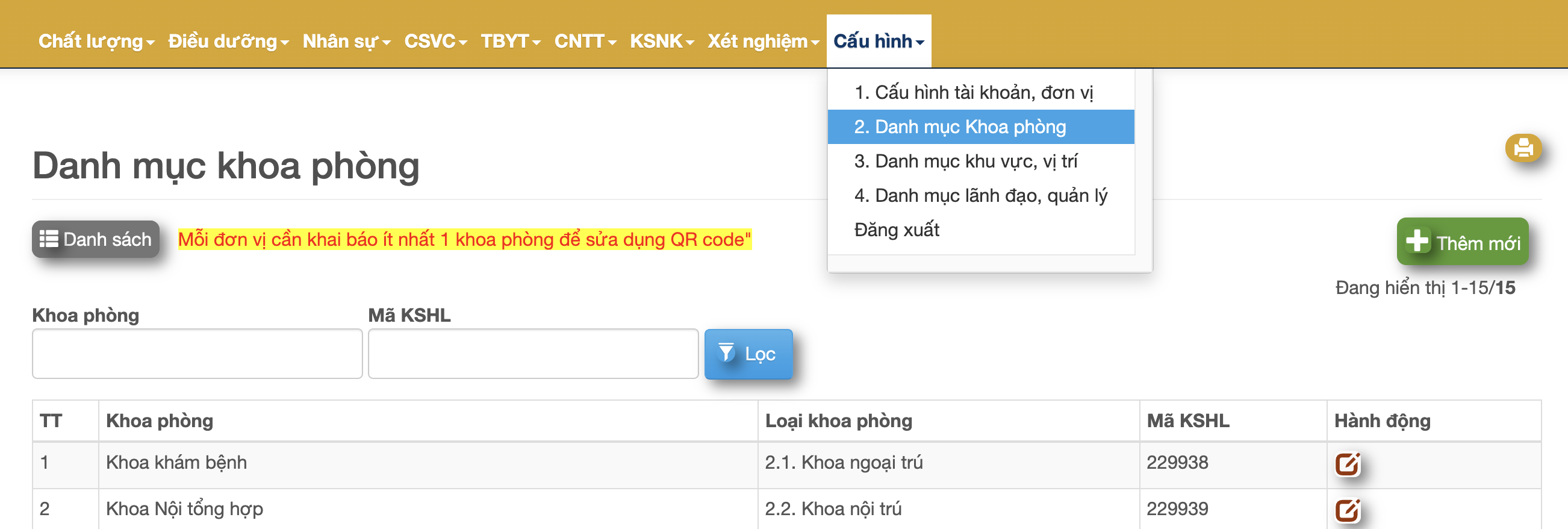Click the Lọc filter button
The image size is (1568, 529).
pyautogui.click(x=748, y=354)
